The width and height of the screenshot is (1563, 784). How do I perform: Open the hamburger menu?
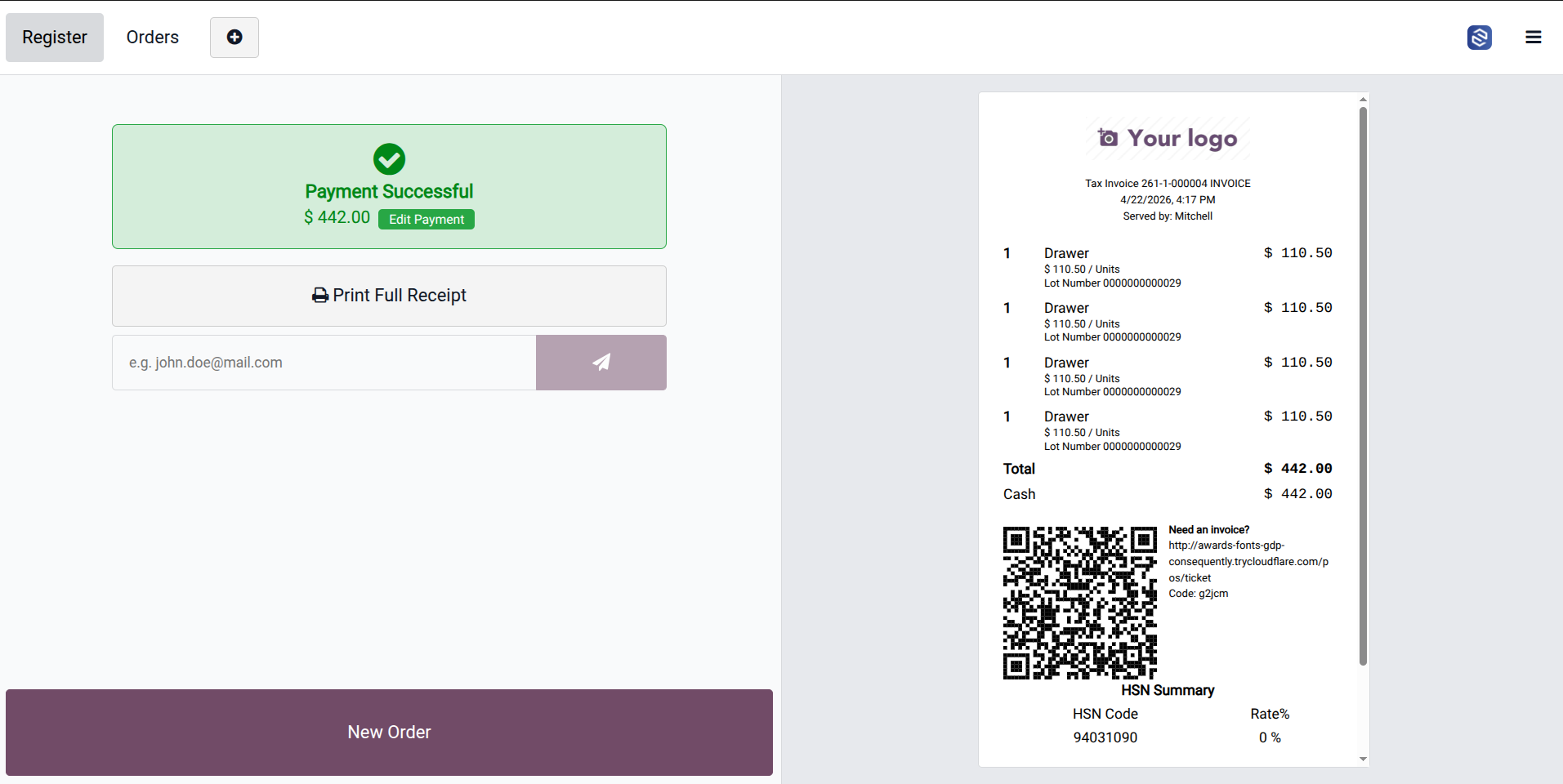pos(1534,38)
